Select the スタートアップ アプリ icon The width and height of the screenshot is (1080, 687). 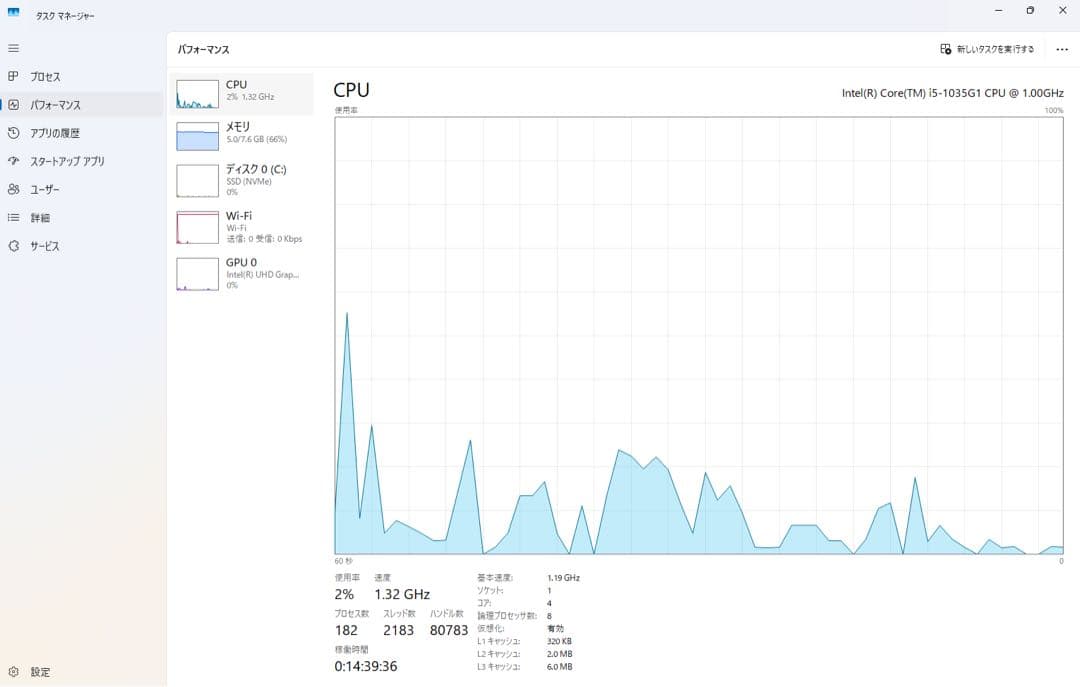click(x=13, y=161)
